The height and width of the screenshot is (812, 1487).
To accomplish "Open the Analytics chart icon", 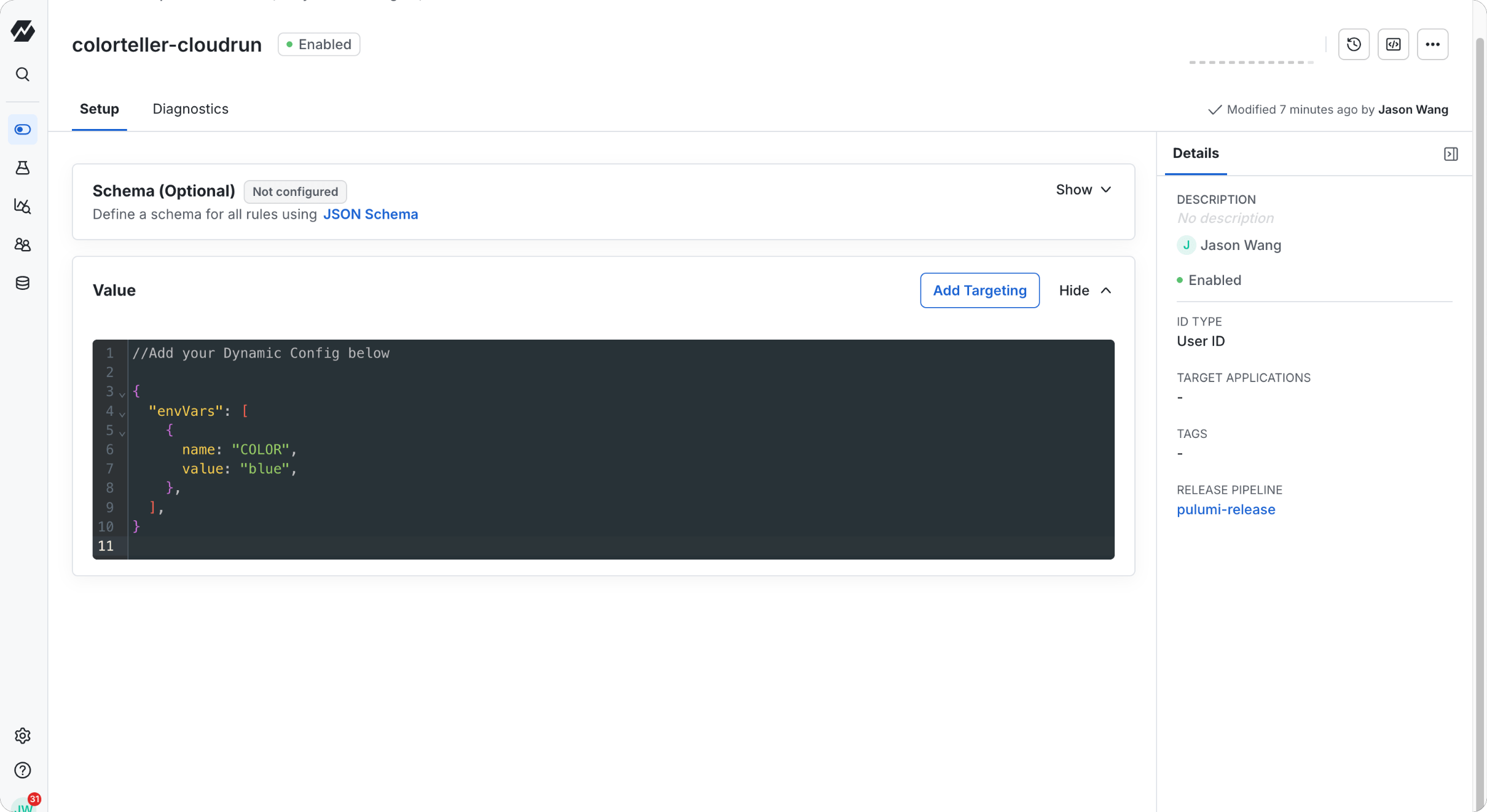I will coord(23,206).
